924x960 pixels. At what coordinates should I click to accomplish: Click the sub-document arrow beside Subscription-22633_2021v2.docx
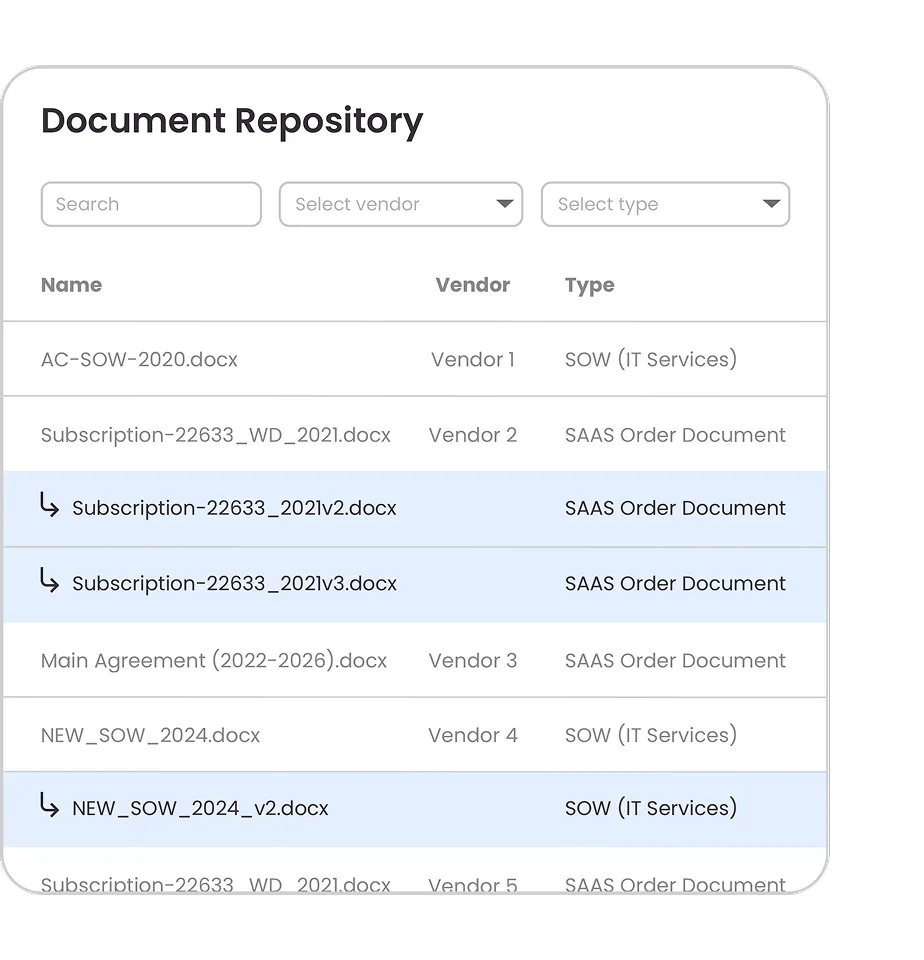[50, 504]
